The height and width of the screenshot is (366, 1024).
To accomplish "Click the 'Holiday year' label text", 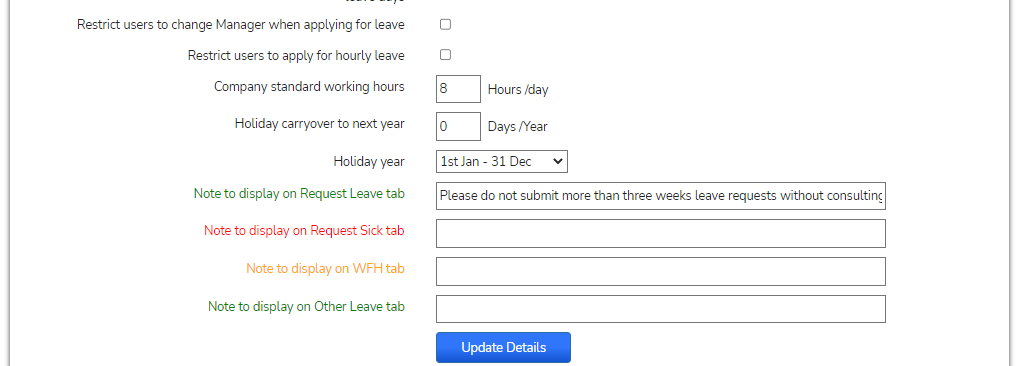I will 369,161.
